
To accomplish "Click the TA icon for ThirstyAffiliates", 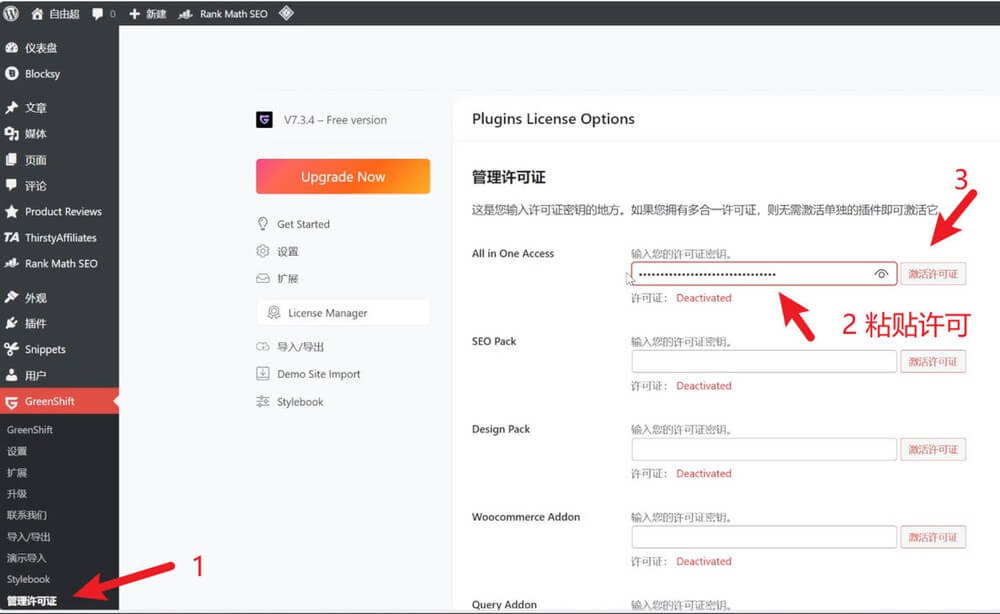I will 11,237.
